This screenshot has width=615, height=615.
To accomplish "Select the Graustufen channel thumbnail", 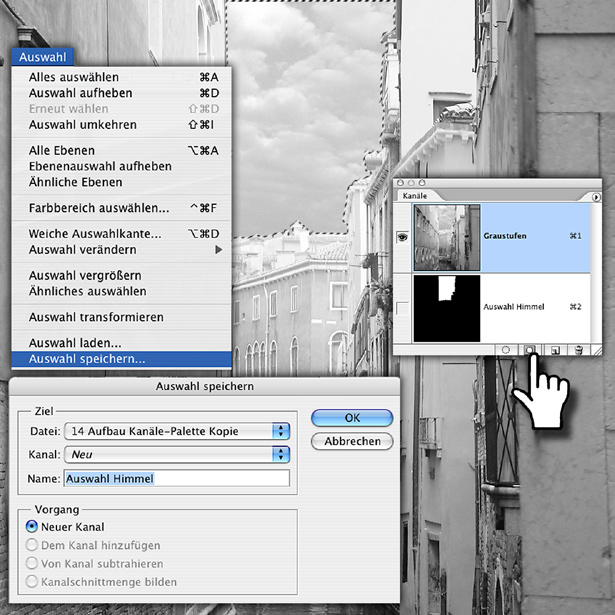I will [447, 237].
